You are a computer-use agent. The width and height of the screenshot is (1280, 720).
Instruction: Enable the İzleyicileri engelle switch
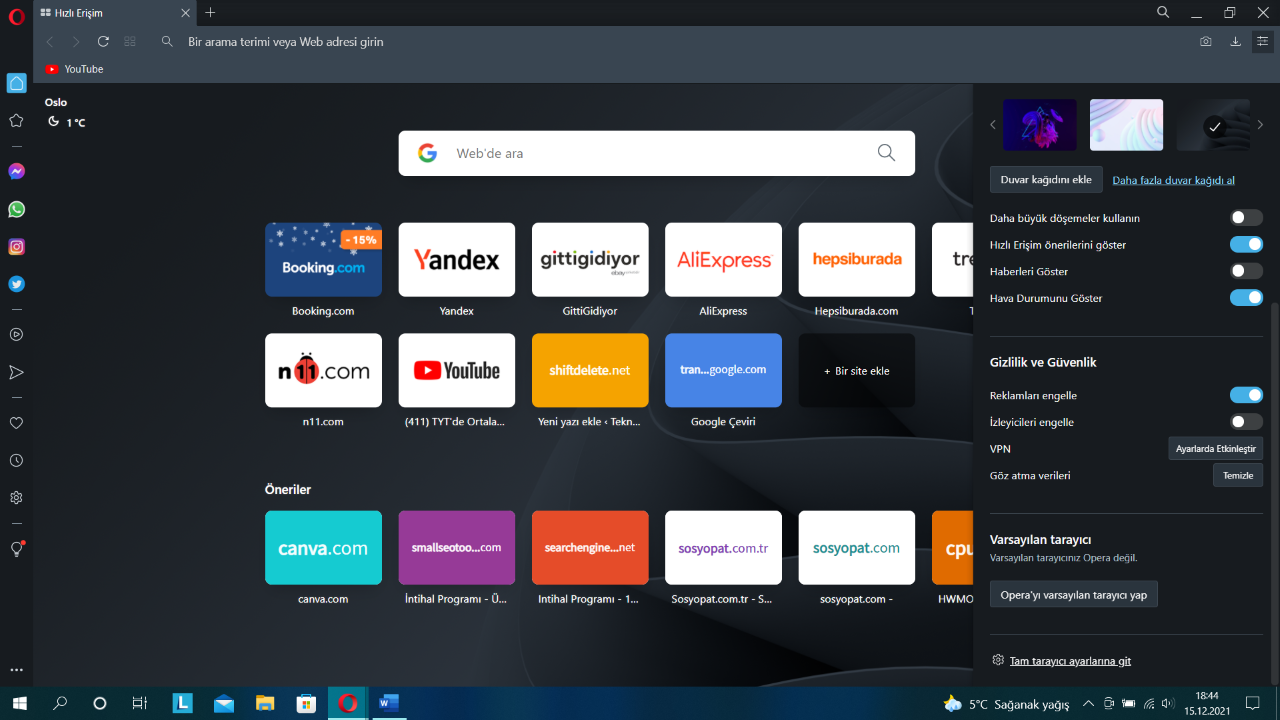click(1246, 422)
